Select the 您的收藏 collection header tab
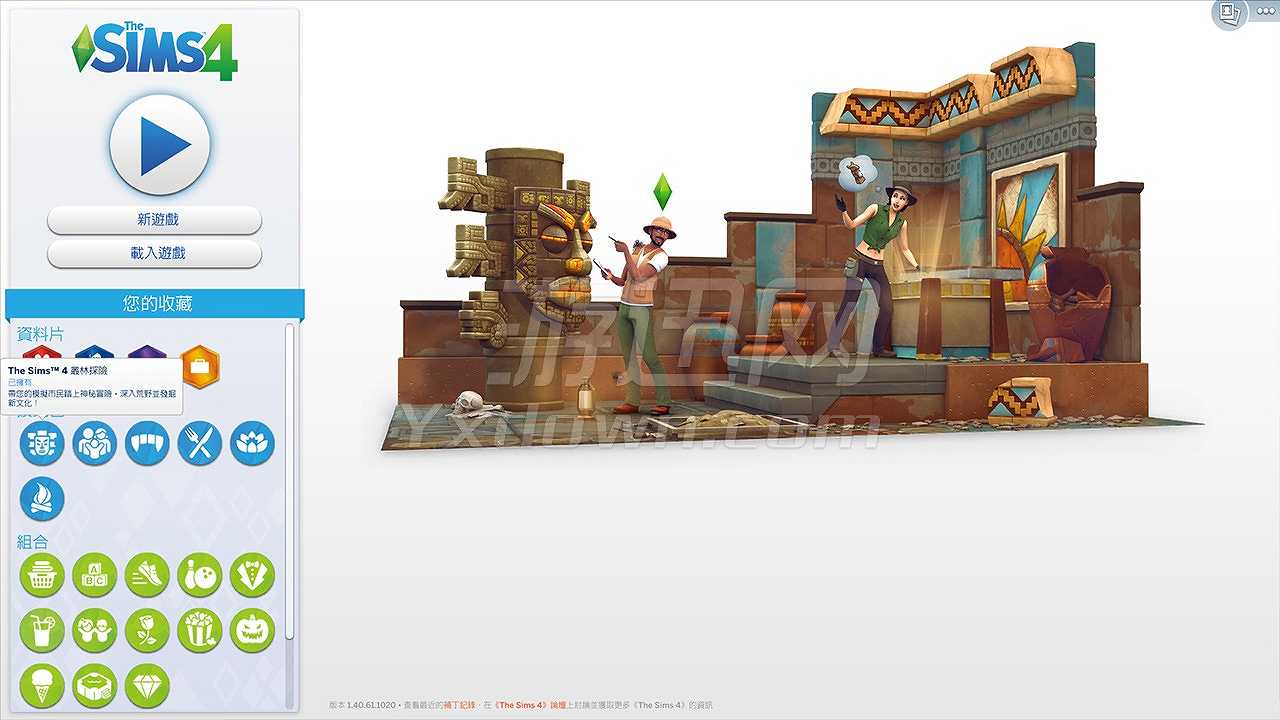The image size is (1280, 720). 155,304
